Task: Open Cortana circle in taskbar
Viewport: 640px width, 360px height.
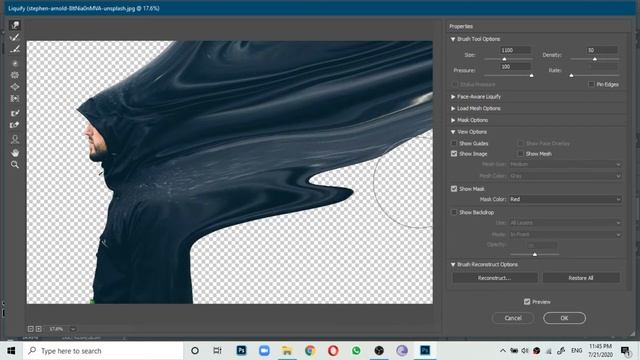Action: point(195,351)
